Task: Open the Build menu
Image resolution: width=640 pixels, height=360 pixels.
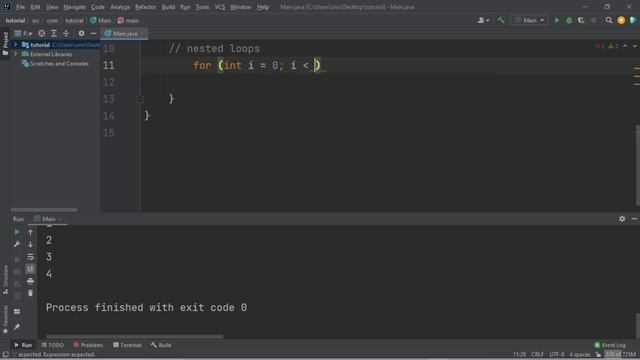Action: click(168, 7)
